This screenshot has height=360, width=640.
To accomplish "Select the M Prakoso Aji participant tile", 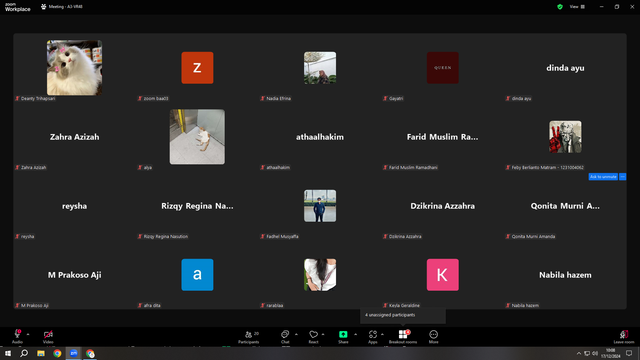I will 74,275.
